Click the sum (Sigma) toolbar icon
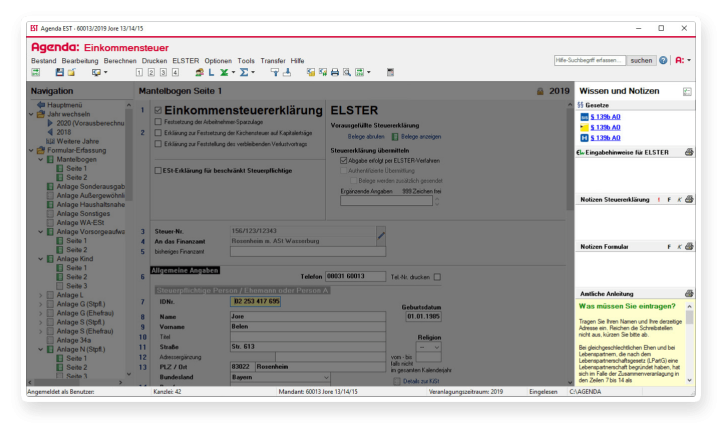This screenshot has width=728, height=434. click(x=243, y=73)
